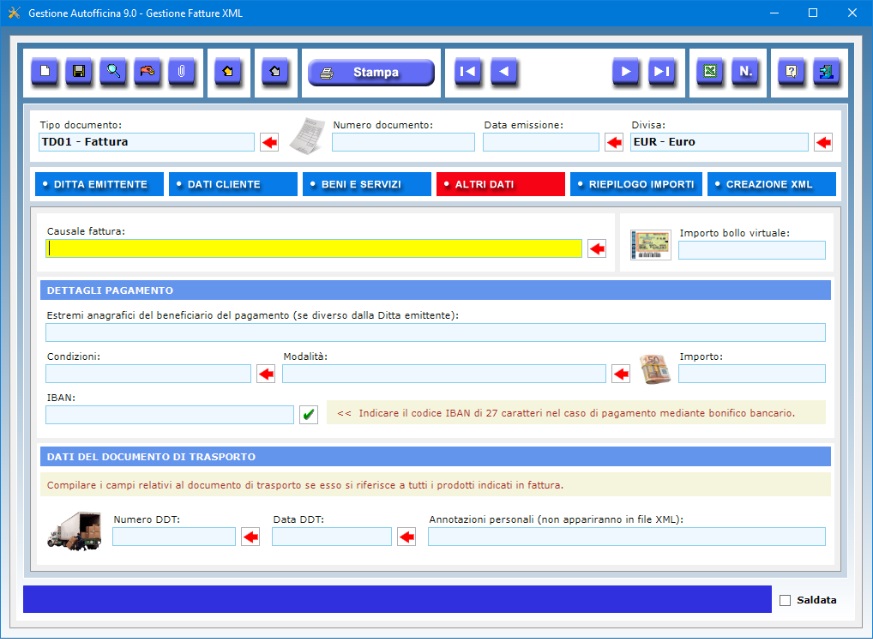Validate IBAN with the green checkmark
873x639 pixels.
pyautogui.click(x=308, y=414)
